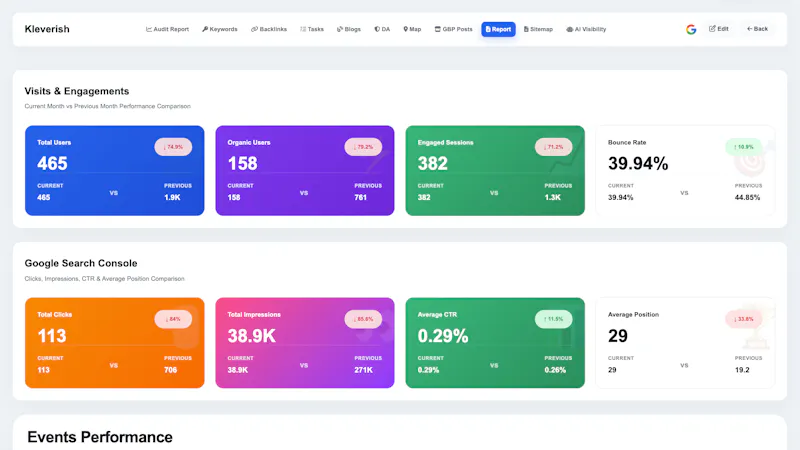Click the Total Impressions 85.6% decrease badge

pyautogui.click(x=363, y=319)
